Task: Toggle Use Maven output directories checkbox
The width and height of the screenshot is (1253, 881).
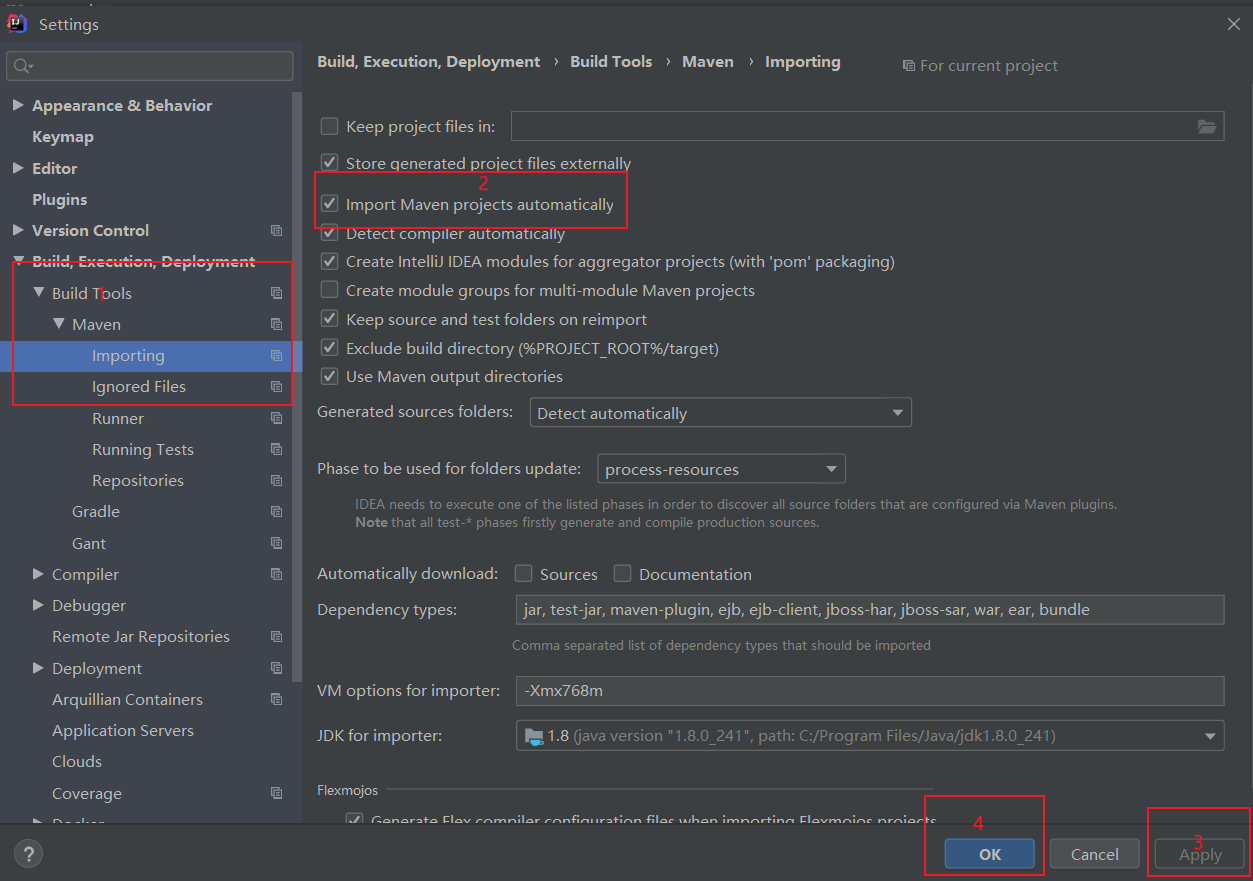Action: [x=329, y=376]
